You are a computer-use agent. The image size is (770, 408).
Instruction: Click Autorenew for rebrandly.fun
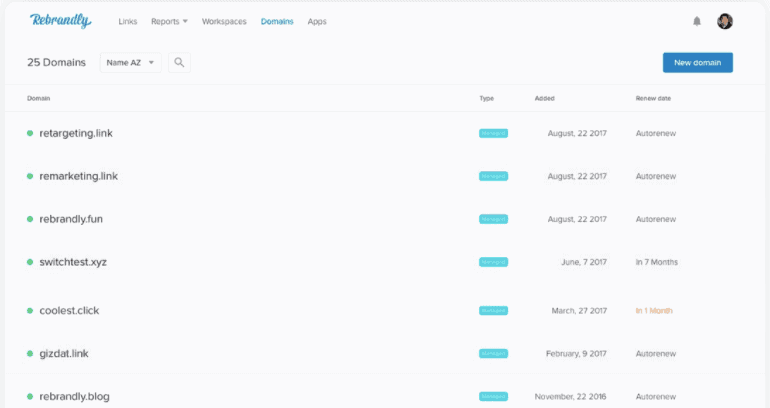(x=656, y=219)
